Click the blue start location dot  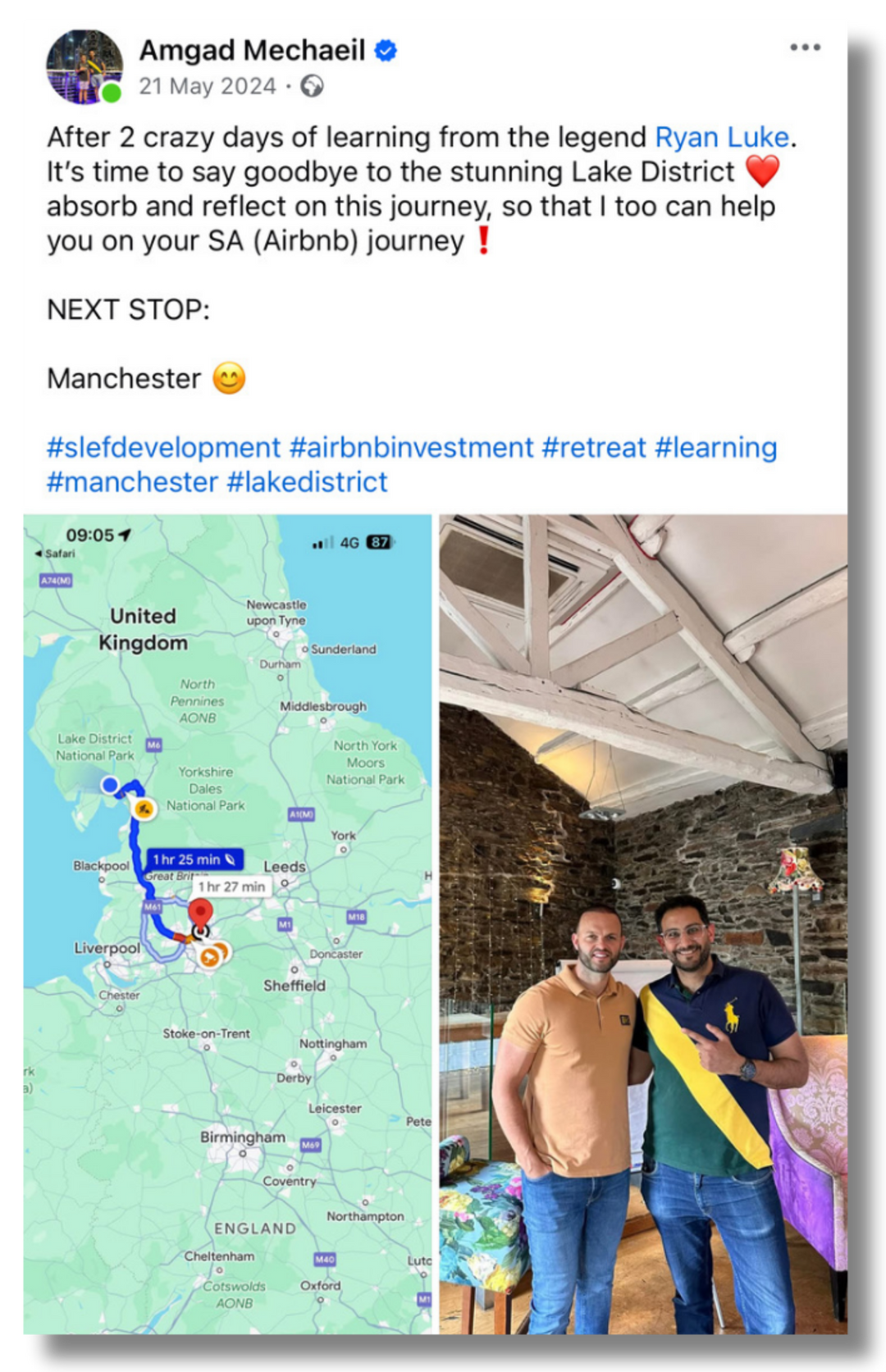click(109, 785)
